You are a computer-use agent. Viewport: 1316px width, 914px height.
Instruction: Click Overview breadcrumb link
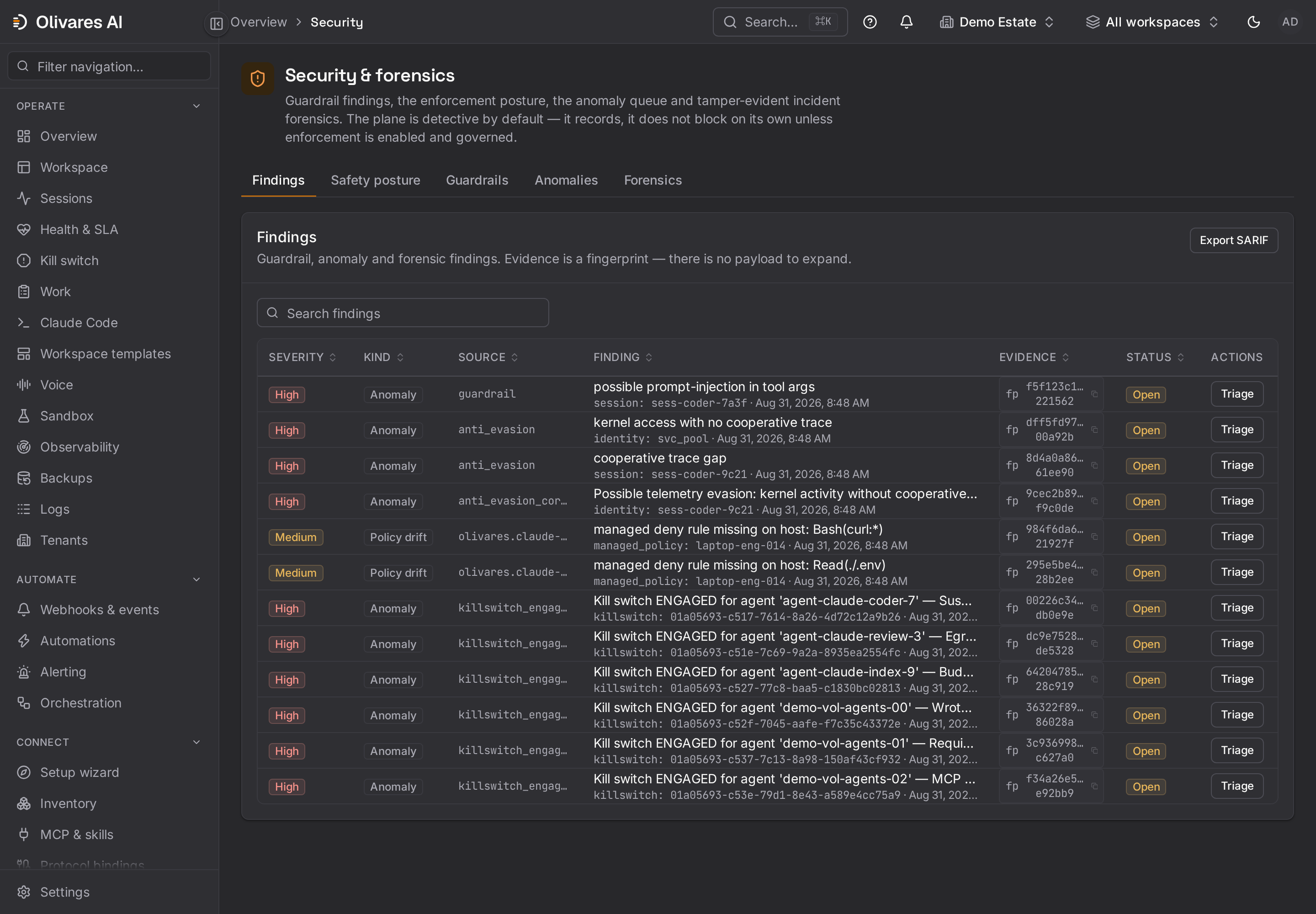click(x=258, y=22)
